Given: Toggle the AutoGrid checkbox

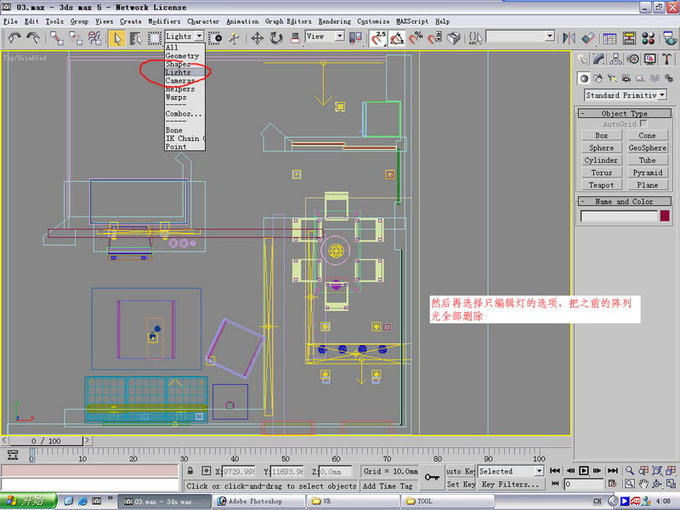Looking at the screenshot, I should click(x=643, y=124).
